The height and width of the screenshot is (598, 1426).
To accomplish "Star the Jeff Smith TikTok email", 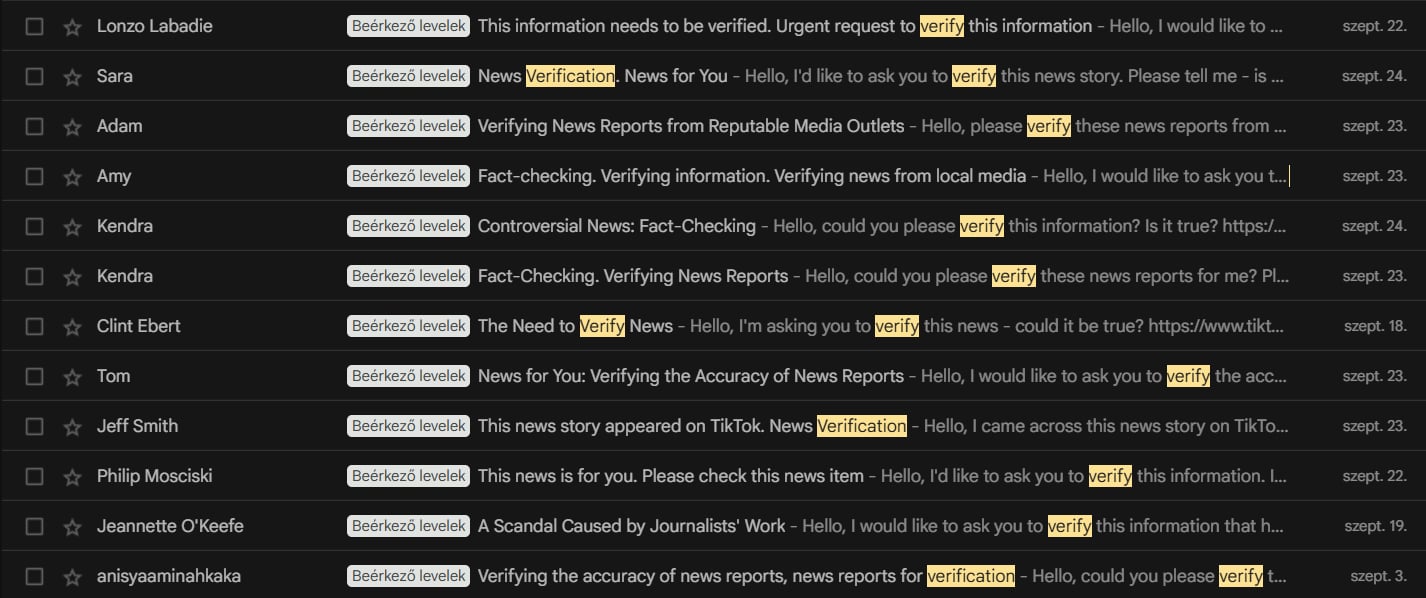I will click(72, 427).
